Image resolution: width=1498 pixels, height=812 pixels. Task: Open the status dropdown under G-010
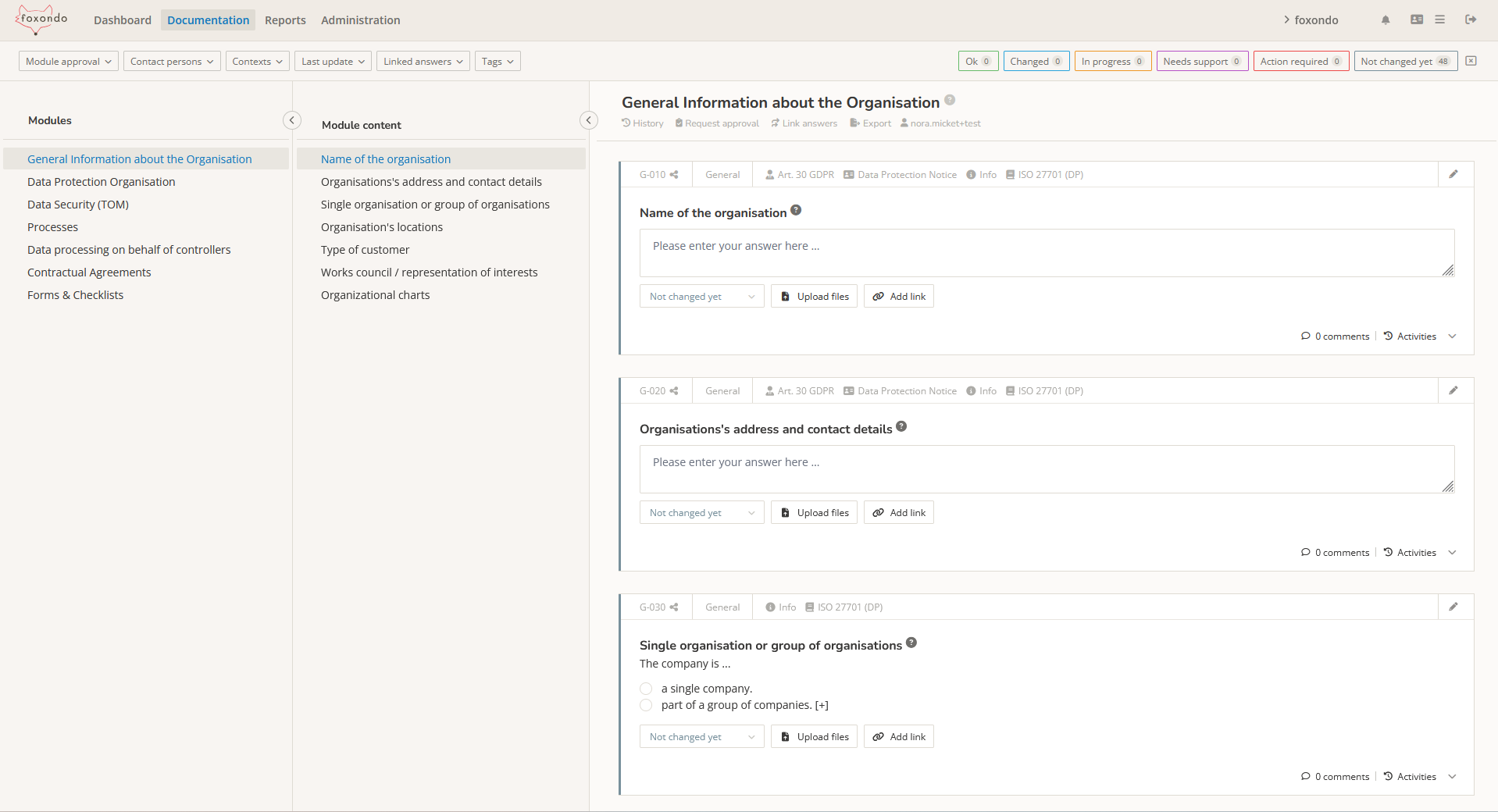(x=701, y=296)
